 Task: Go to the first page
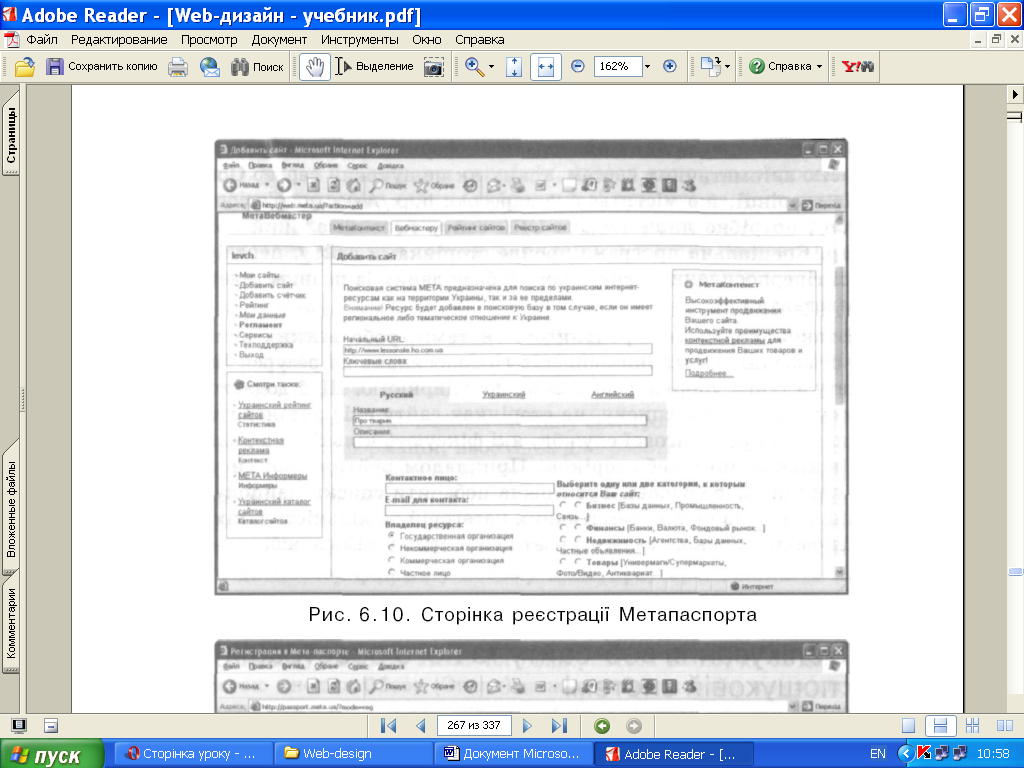pos(388,726)
